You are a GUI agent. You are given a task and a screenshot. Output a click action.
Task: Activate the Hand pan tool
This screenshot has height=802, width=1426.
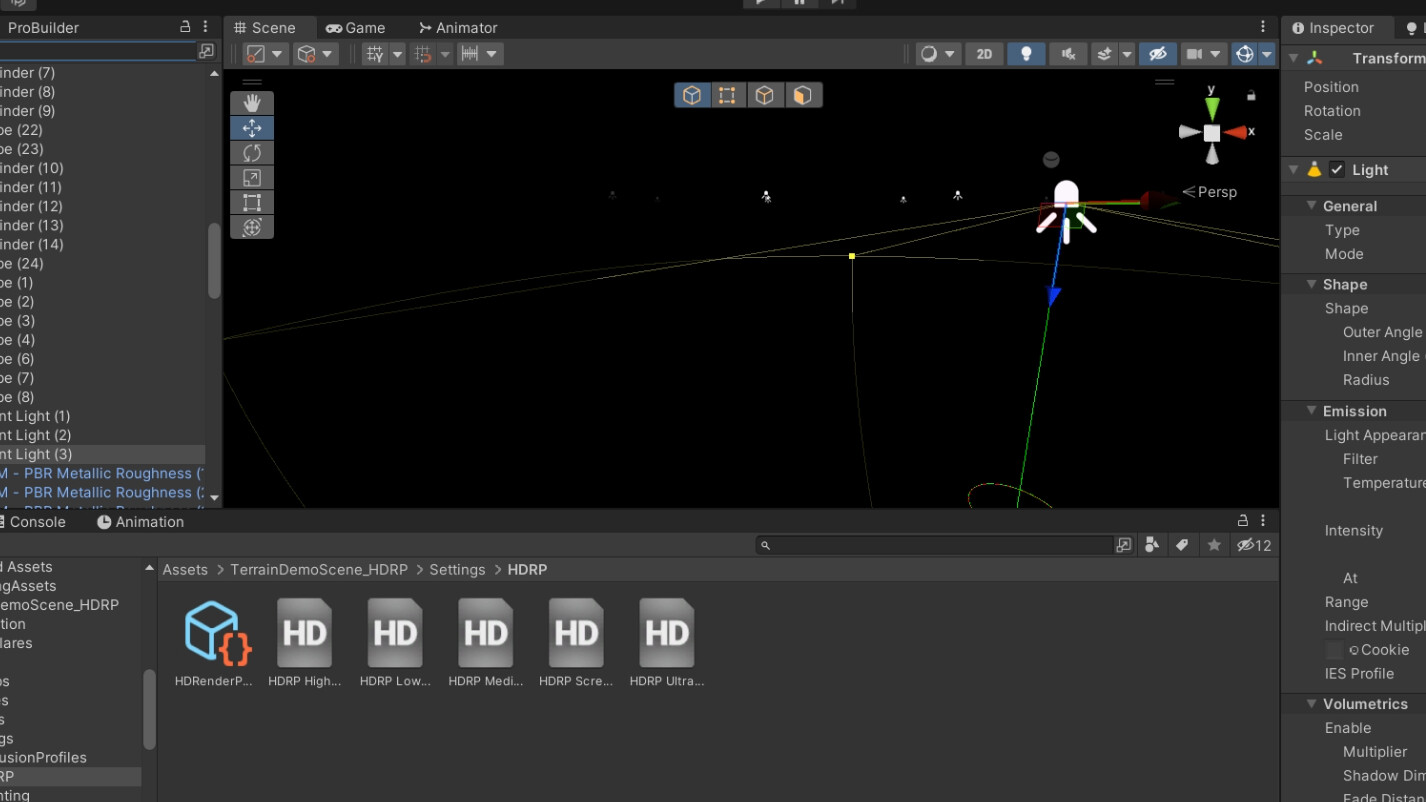click(x=252, y=102)
